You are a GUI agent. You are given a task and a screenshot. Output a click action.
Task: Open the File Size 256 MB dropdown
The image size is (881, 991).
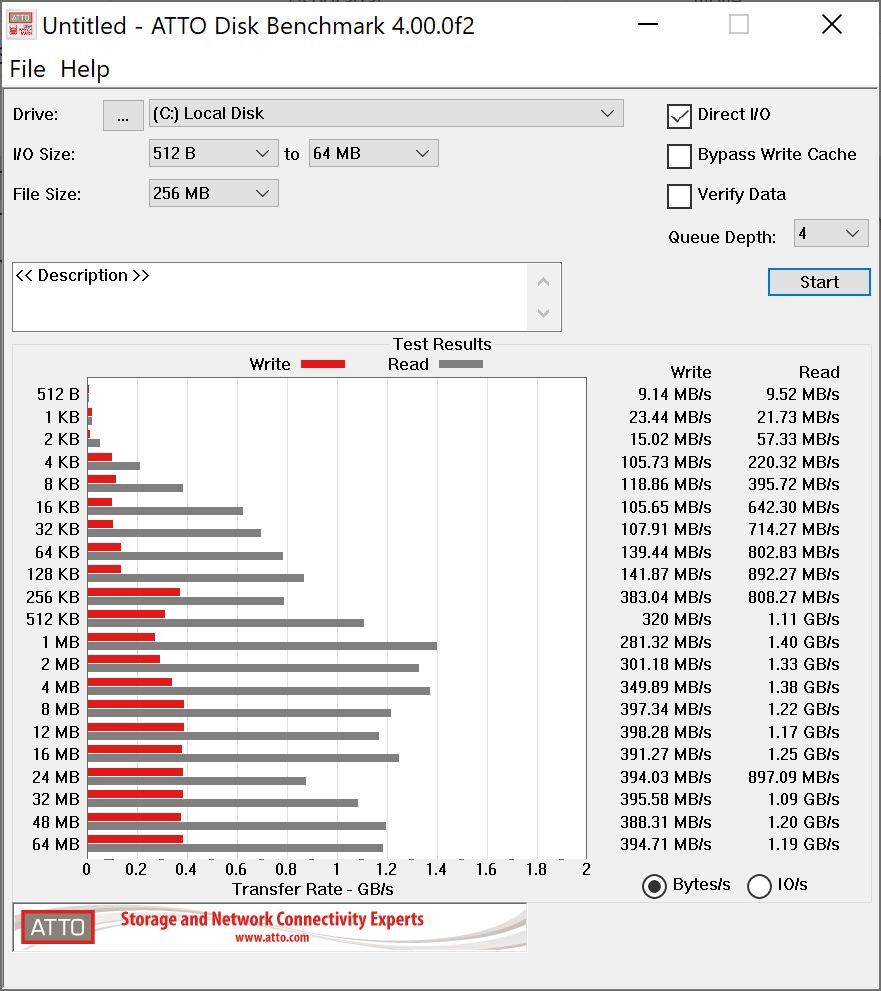coord(213,194)
